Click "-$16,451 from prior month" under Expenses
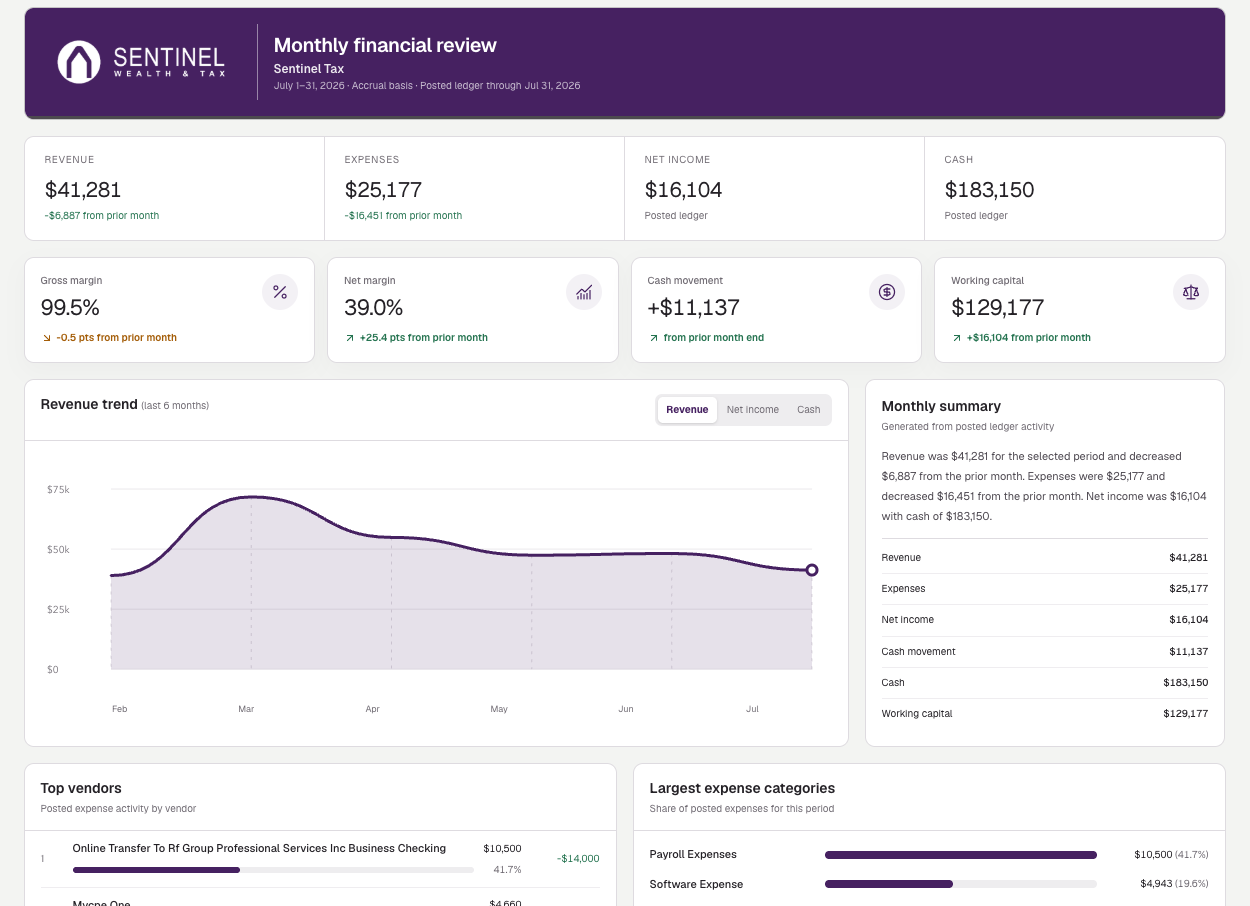This screenshot has height=906, width=1250. tap(404, 216)
